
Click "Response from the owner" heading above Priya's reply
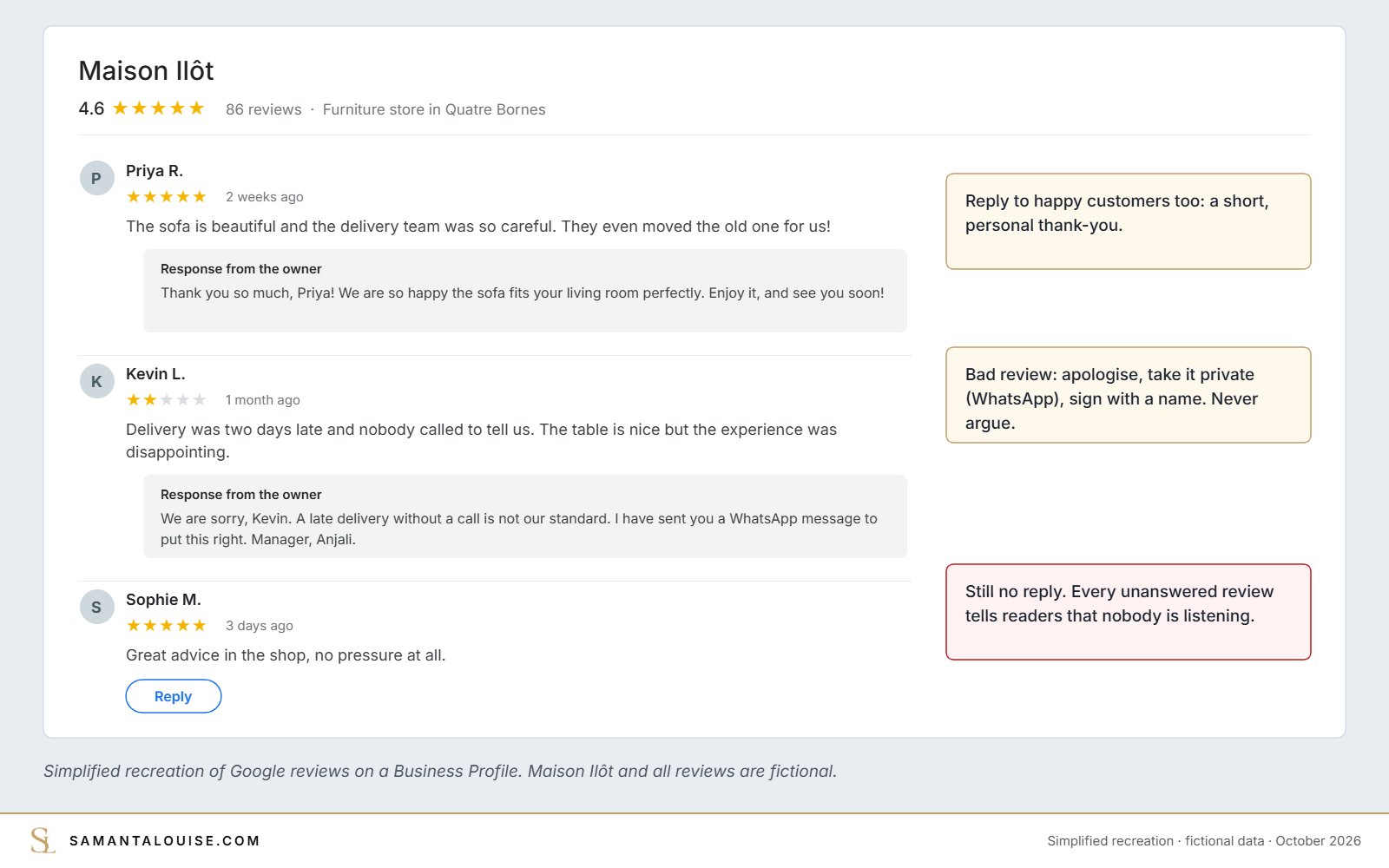point(241,269)
